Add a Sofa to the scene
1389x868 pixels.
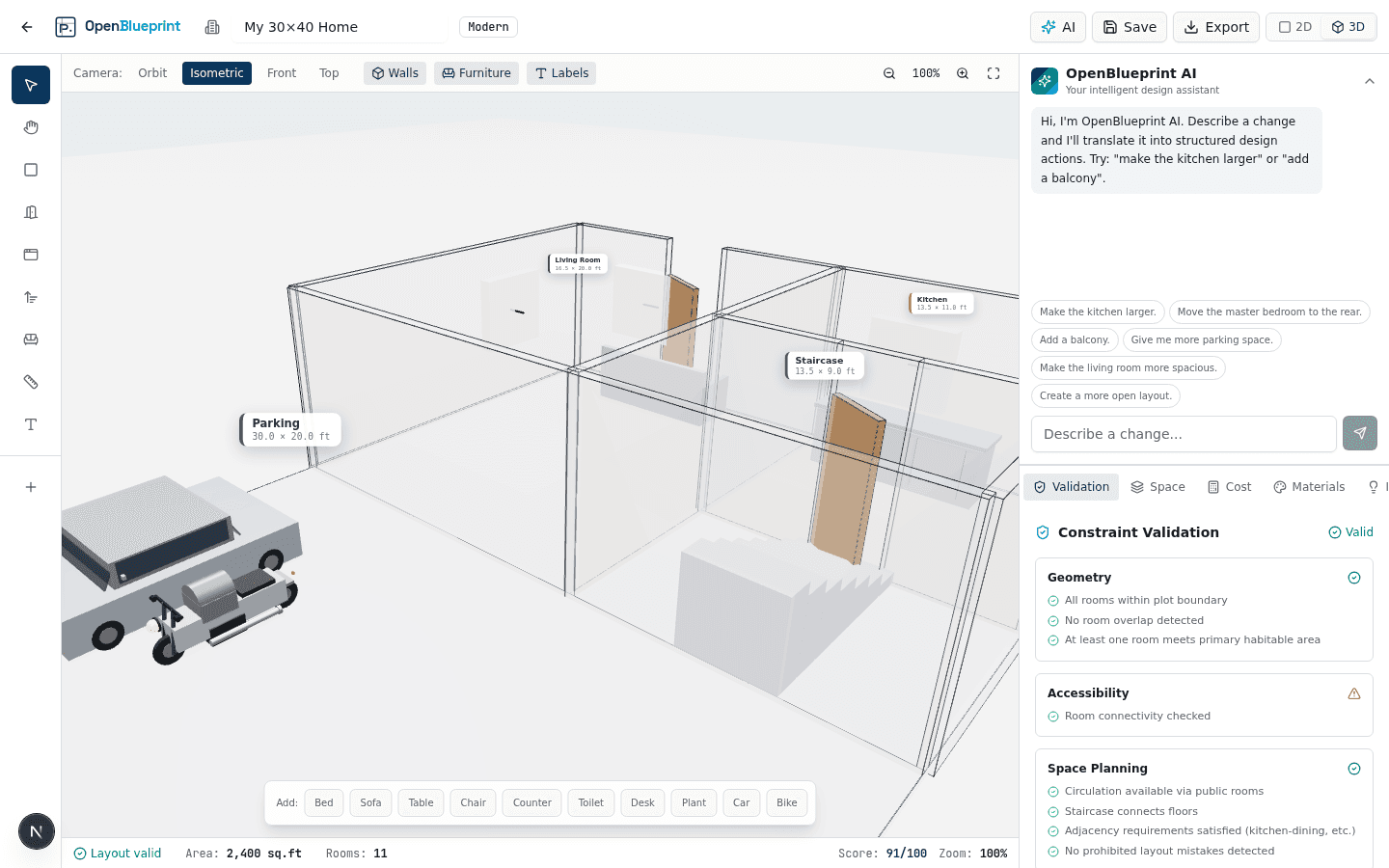tap(370, 802)
